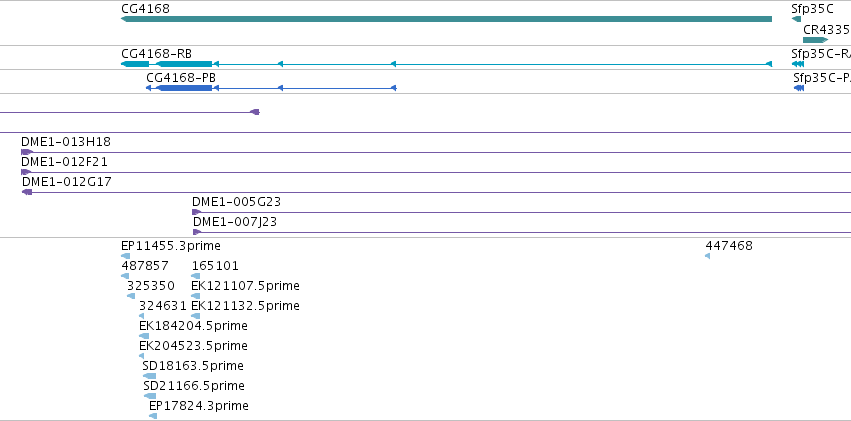This screenshot has height=421, width=851.
Task: Select the CG4168-PB coding exon block
Action: pyautogui.click(x=185, y=88)
